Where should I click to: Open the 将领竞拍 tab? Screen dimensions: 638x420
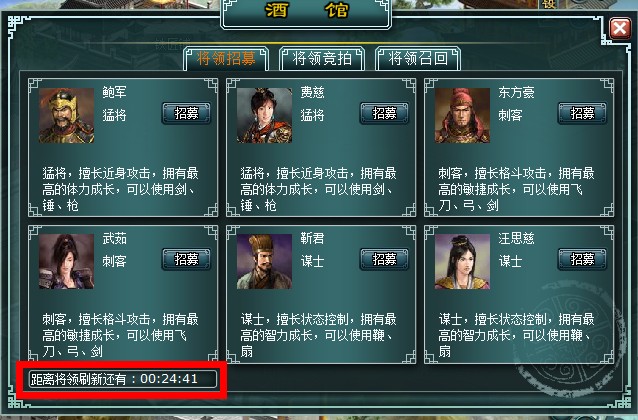(x=322, y=59)
